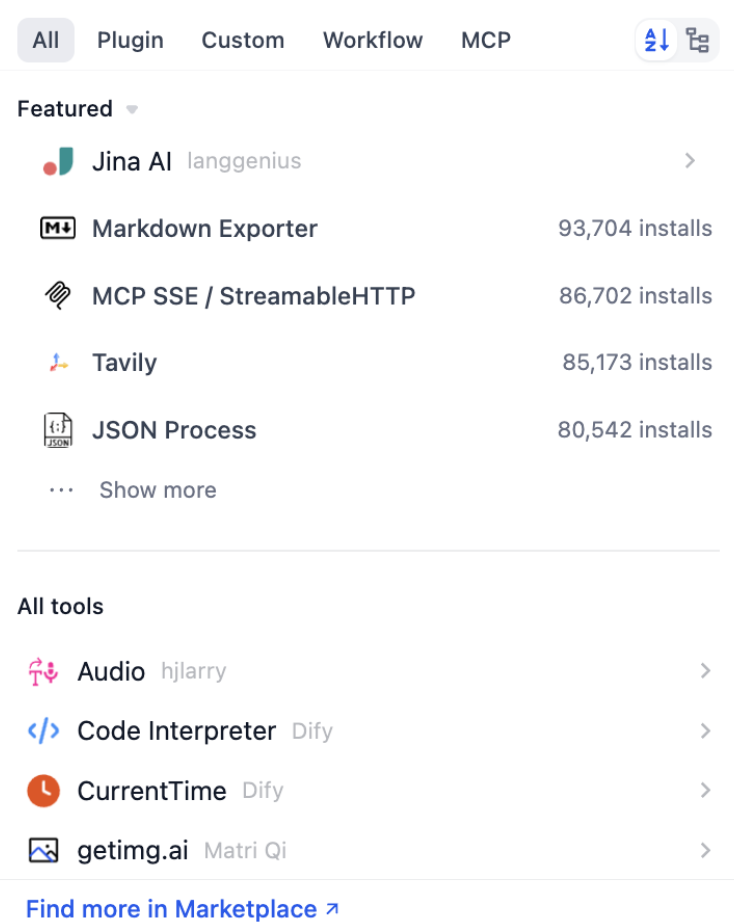Show more featured tools

coord(157,490)
